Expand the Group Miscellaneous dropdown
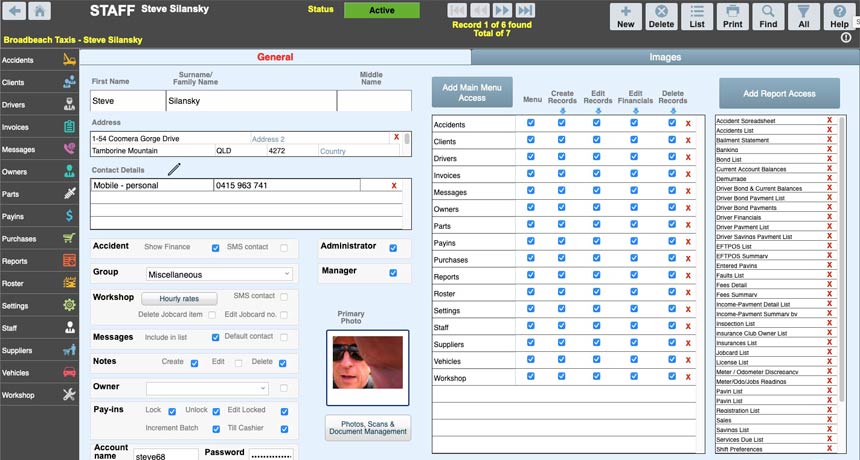 pos(218,273)
